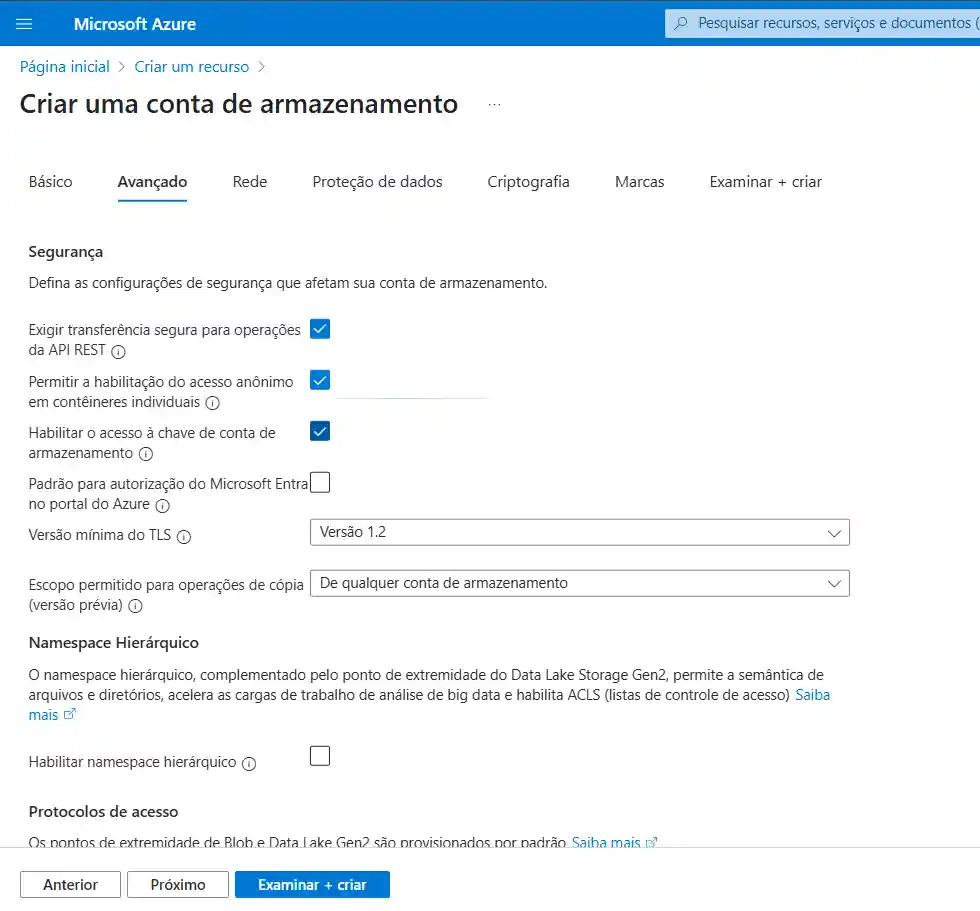
Task: Uncheck Permitir acesso anônimo checkbox
Action: [x=320, y=380]
